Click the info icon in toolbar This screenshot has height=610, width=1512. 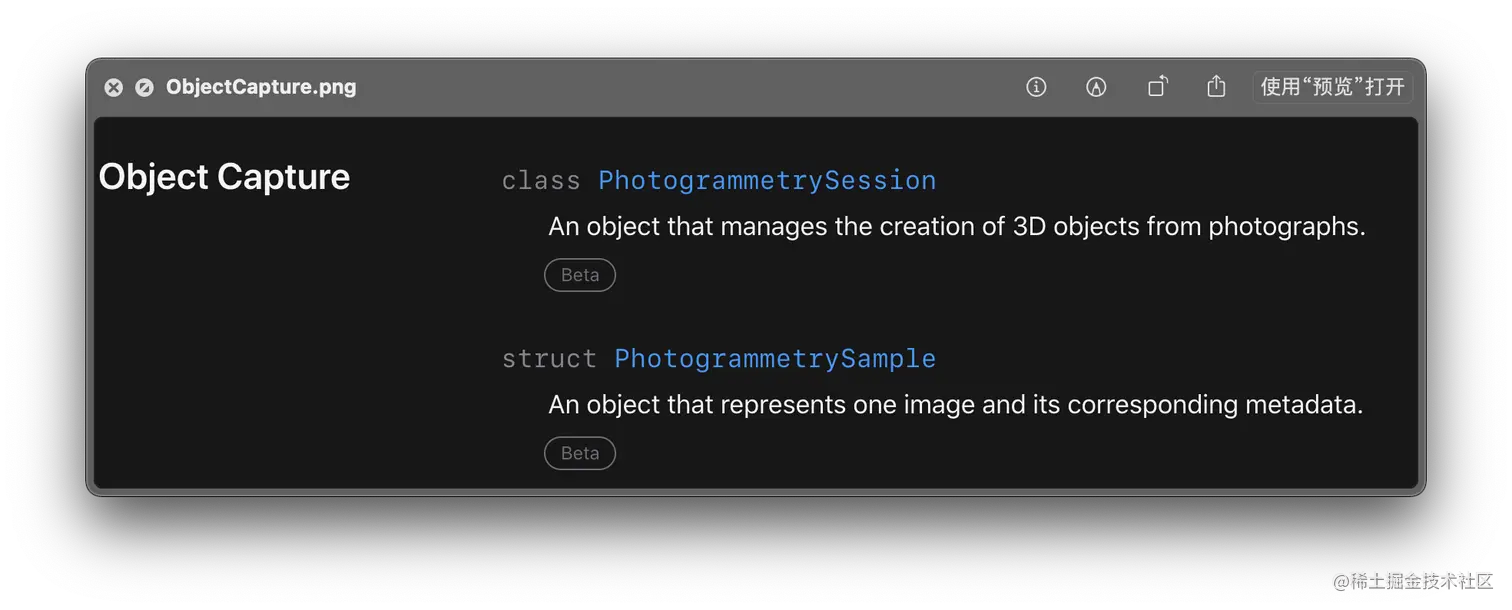pos(1036,87)
